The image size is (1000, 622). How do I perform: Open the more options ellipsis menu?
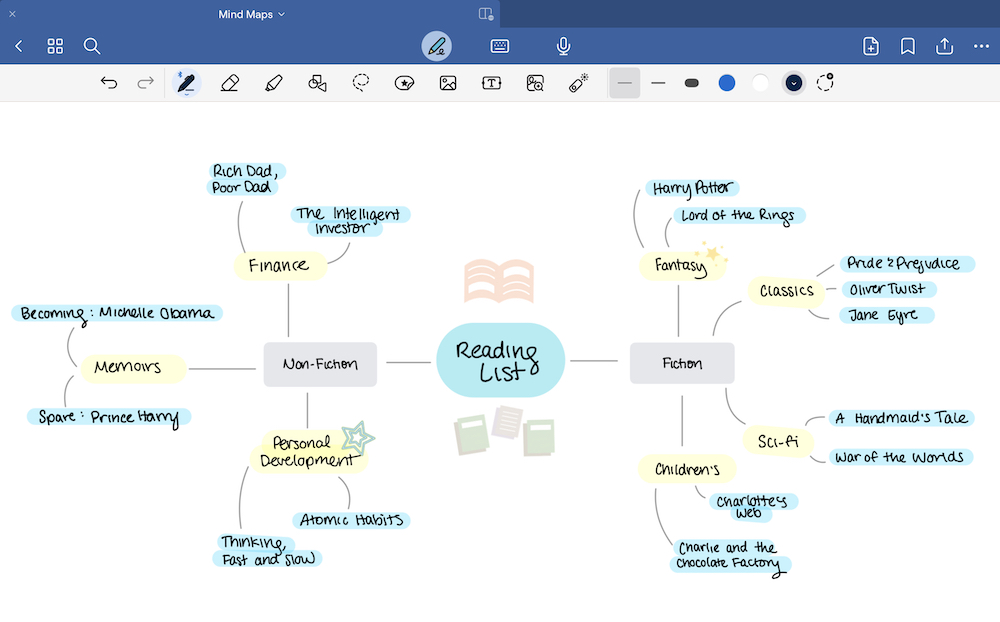pos(980,46)
